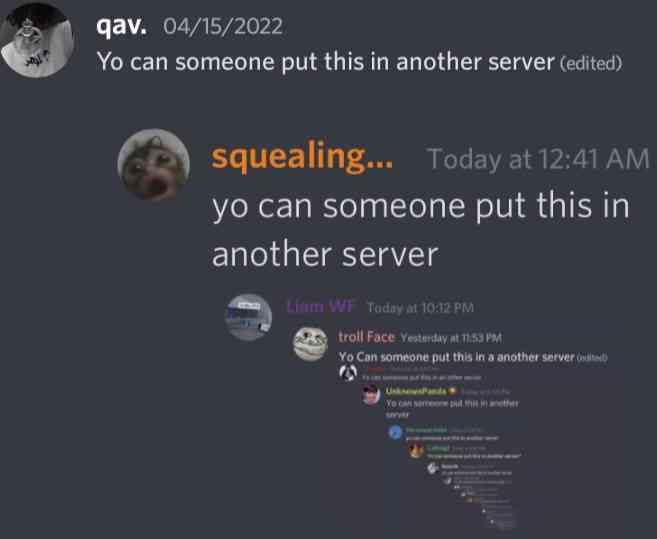Click the squealing... cat avatar
Viewport: 657px width, 539px height.
tap(153, 164)
